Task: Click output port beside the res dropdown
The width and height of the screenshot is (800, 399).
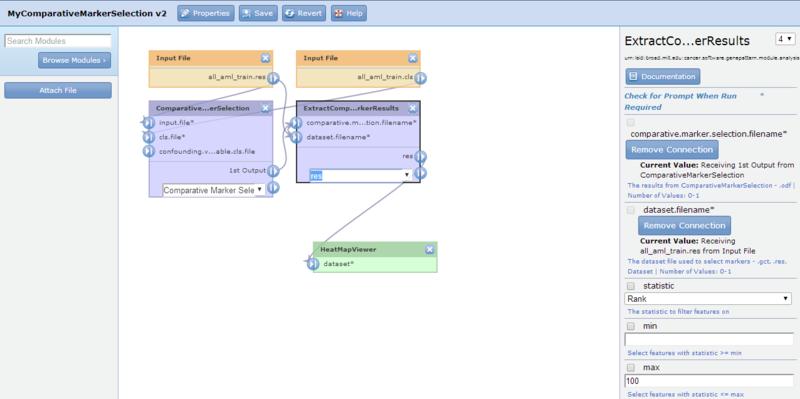Action: pyautogui.click(x=421, y=173)
